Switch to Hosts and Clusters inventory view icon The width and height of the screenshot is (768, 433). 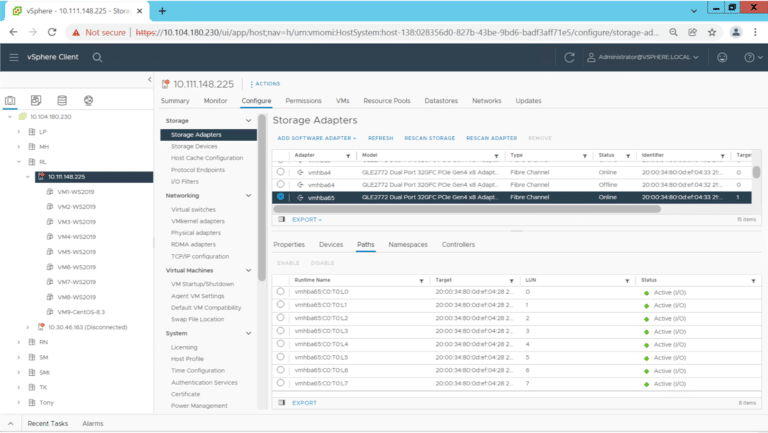click(x=10, y=100)
